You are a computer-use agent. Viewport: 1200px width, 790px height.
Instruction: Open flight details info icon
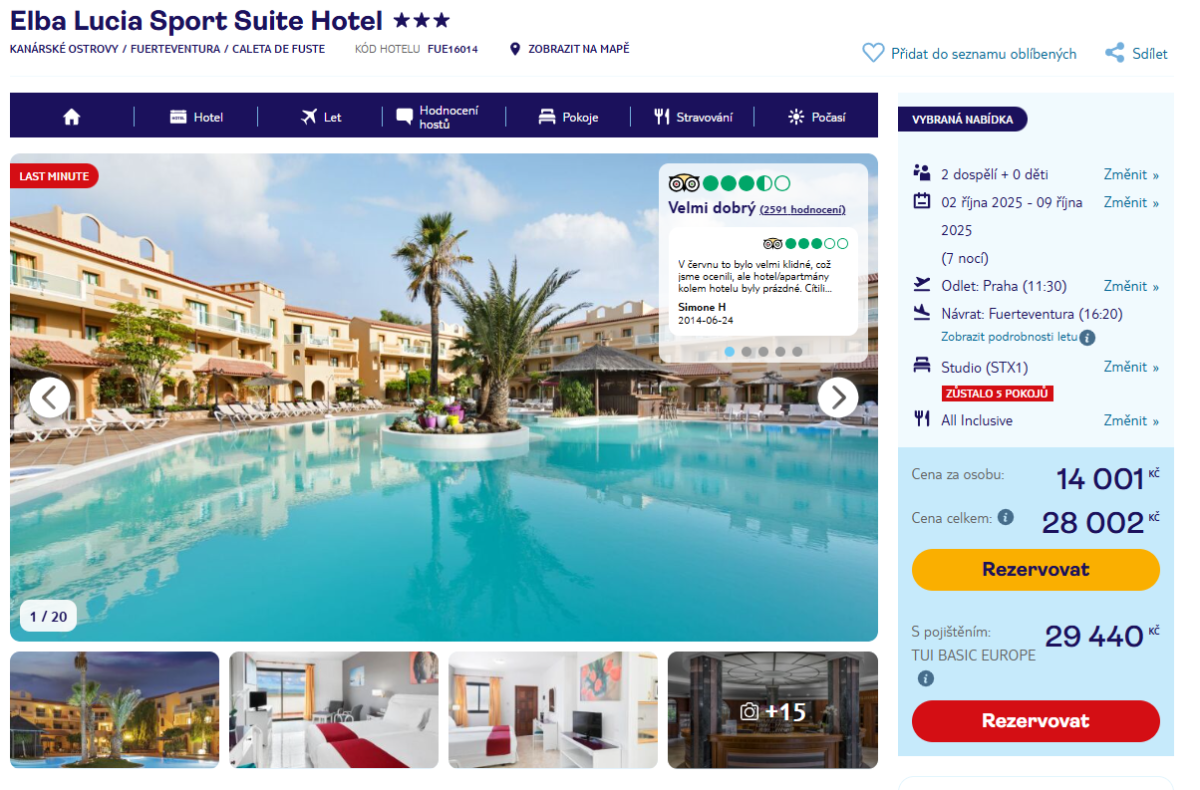coord(1088,338)
